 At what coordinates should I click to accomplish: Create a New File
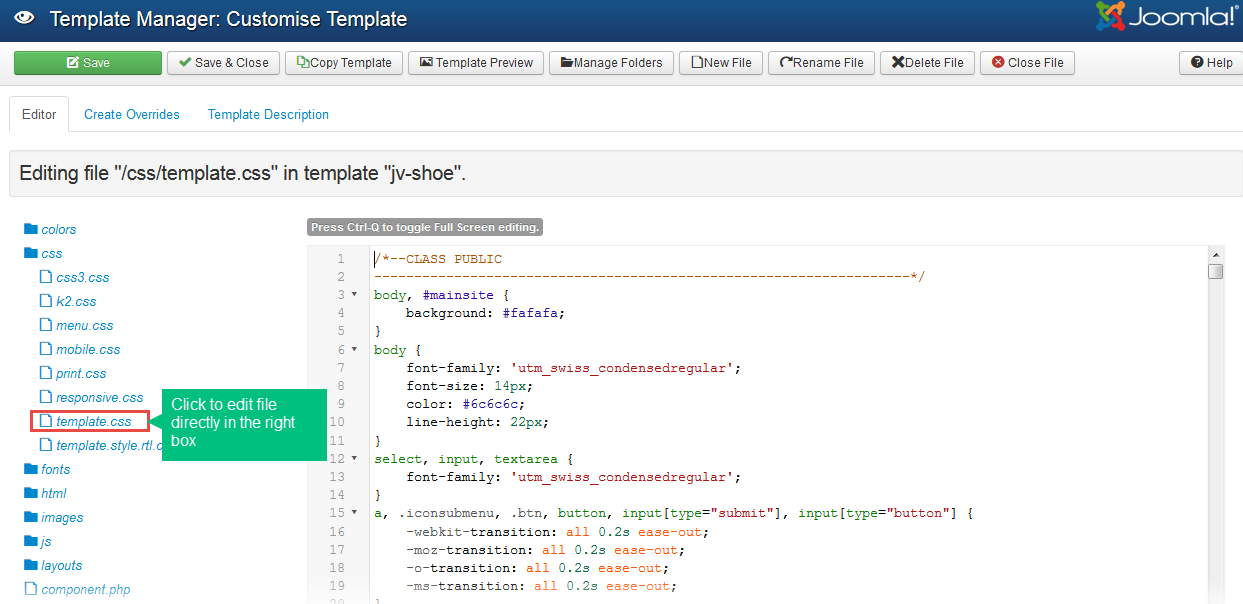(x=721, y=63)
